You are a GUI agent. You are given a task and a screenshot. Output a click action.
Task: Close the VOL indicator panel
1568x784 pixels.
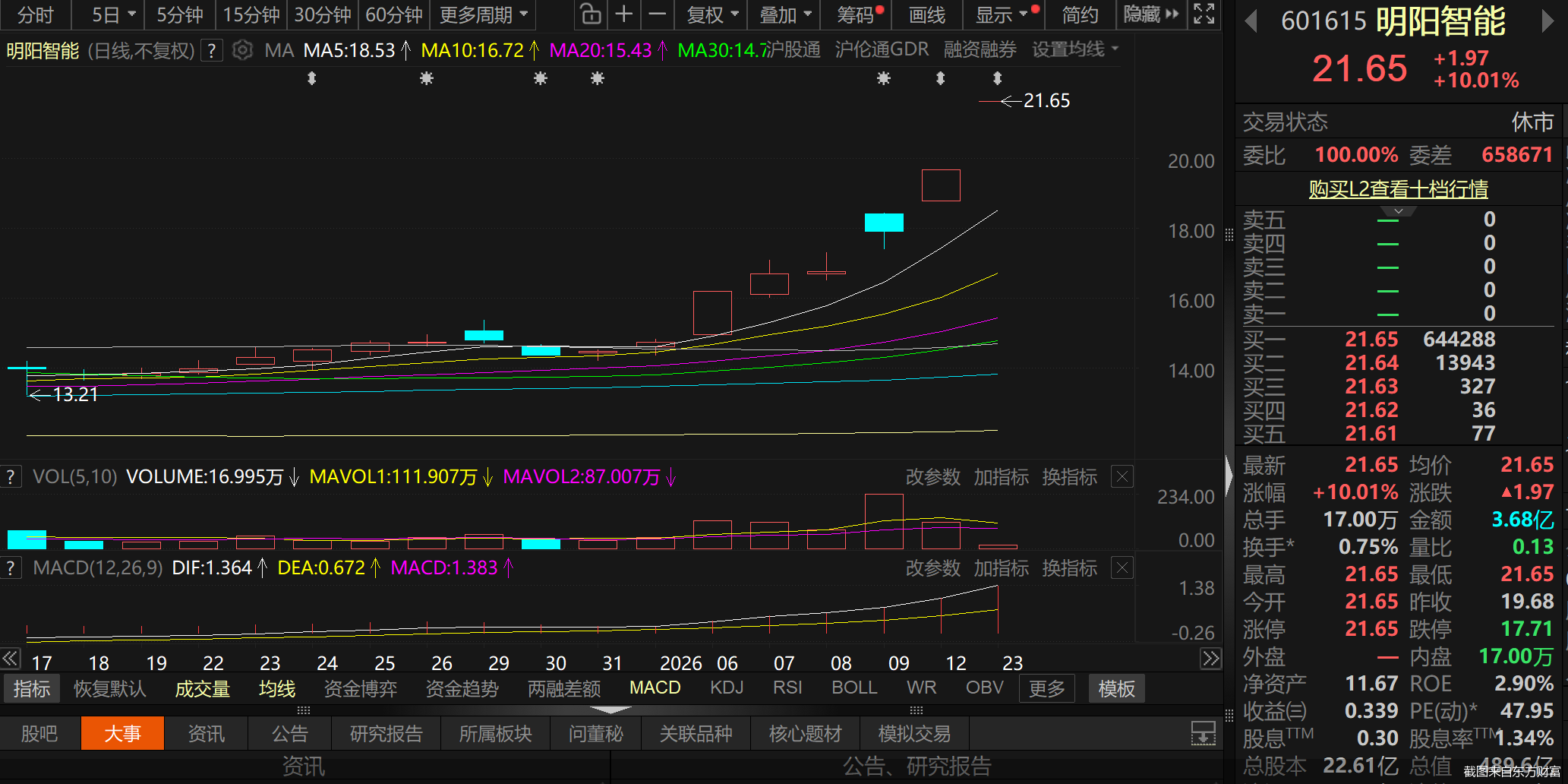[1122, 477]
